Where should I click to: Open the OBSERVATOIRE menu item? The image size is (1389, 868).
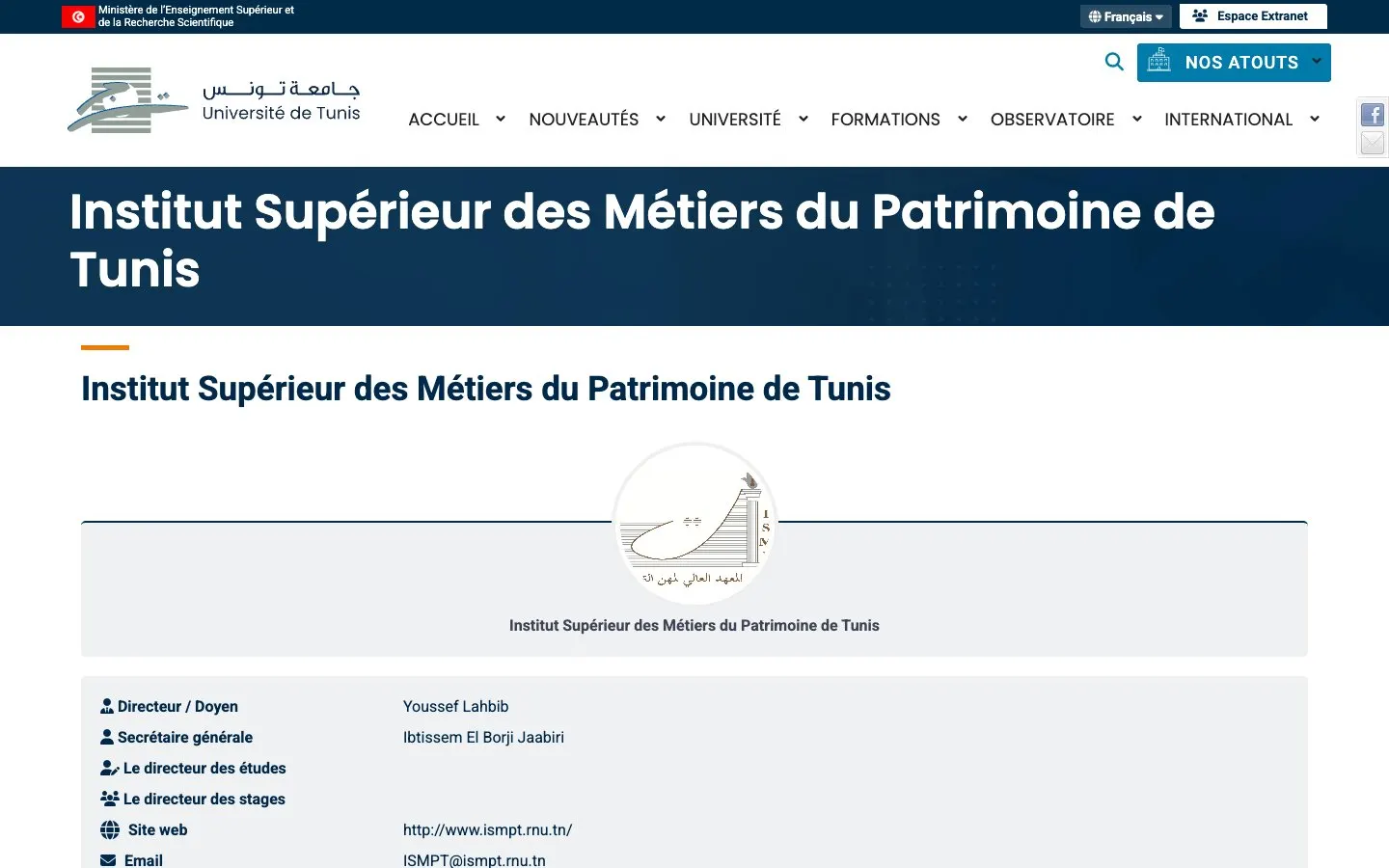[1052, 120]
